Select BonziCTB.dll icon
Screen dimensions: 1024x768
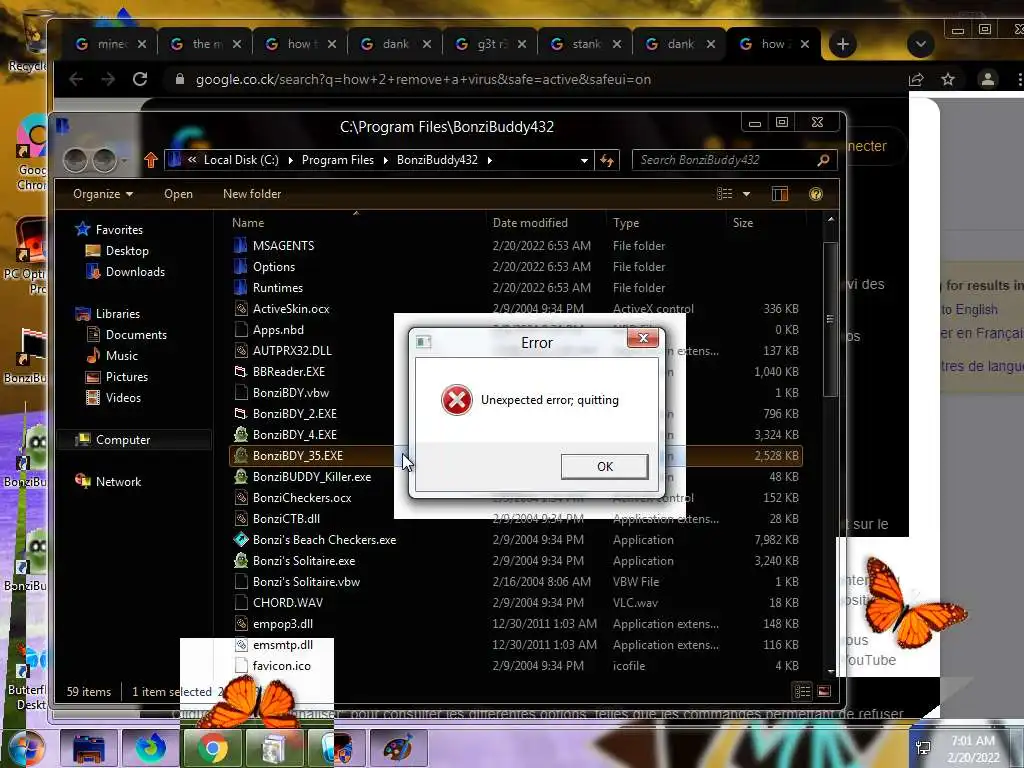coord(240,519)
